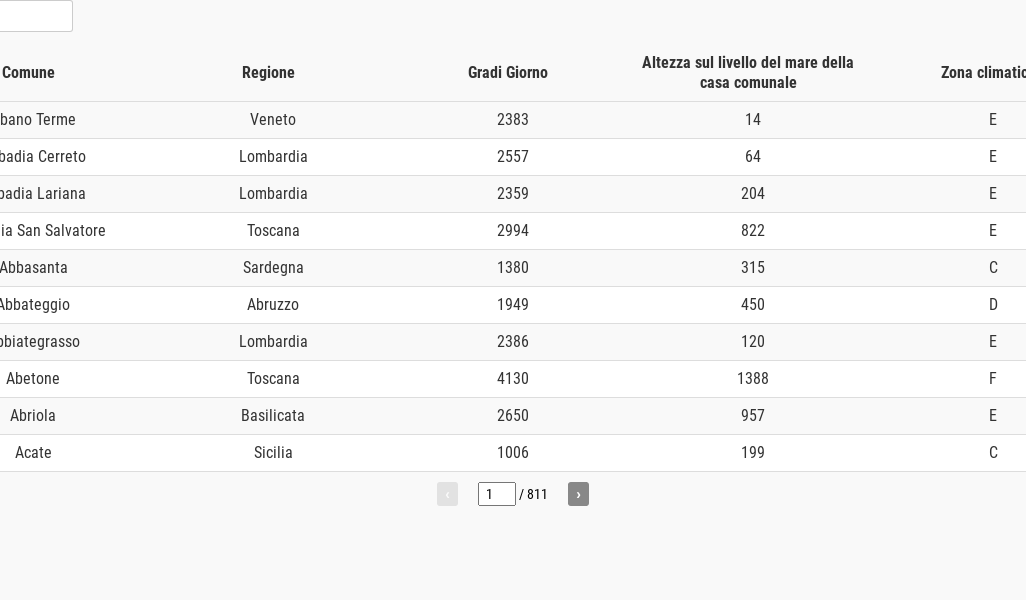
Task: Sort by the Comune column header
Action: point(28,72)
